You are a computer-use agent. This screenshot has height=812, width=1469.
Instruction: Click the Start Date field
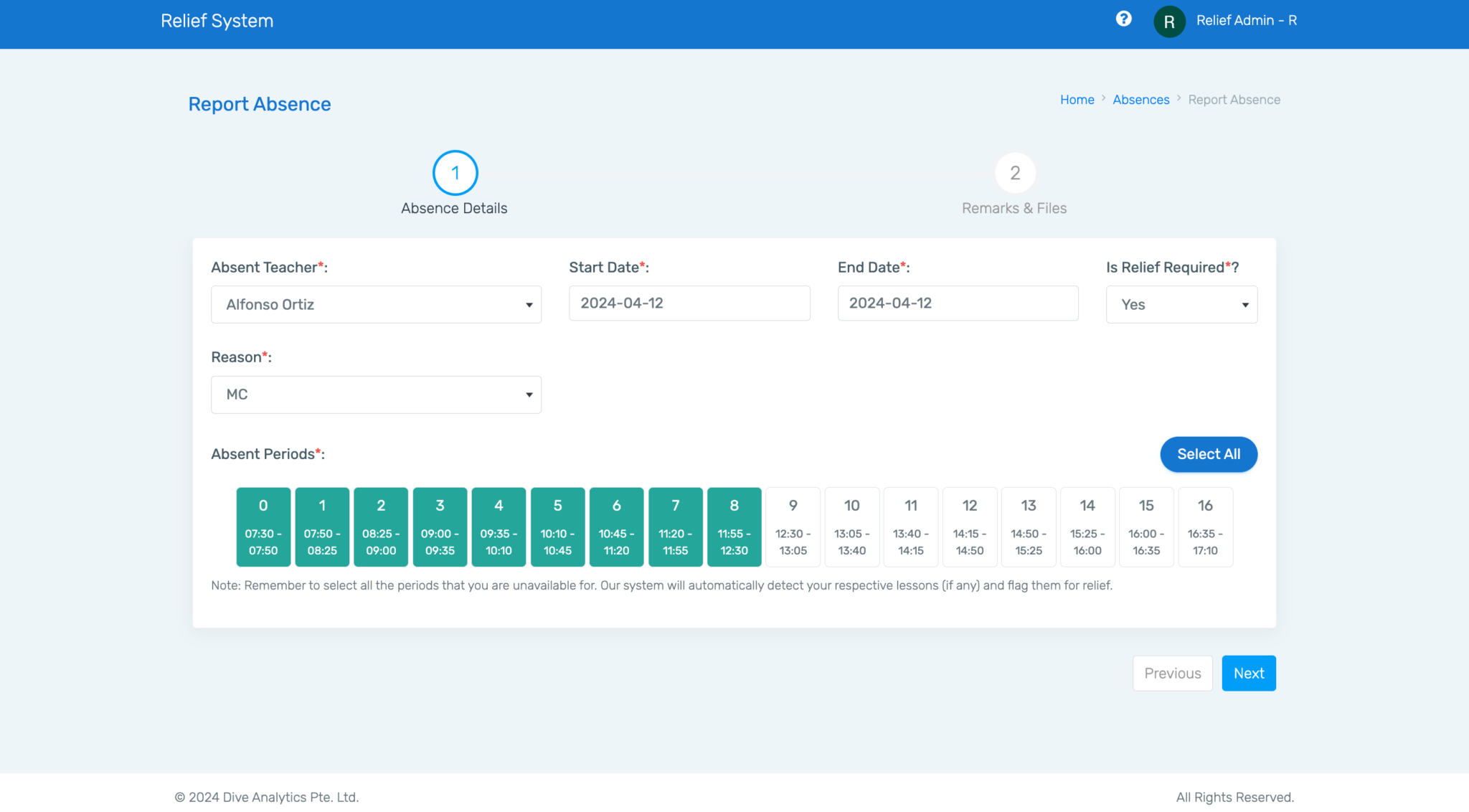point(689,303)
